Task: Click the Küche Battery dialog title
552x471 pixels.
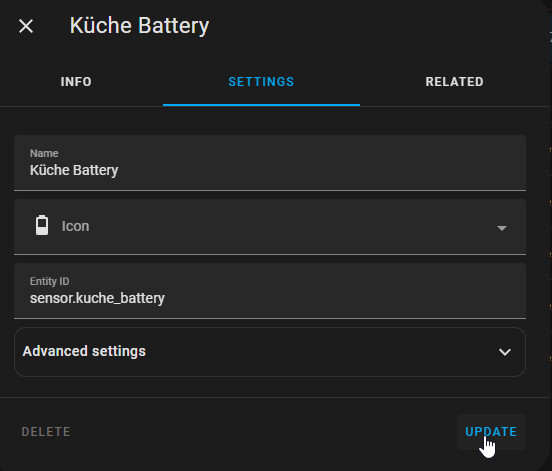Action: (139, 26)
